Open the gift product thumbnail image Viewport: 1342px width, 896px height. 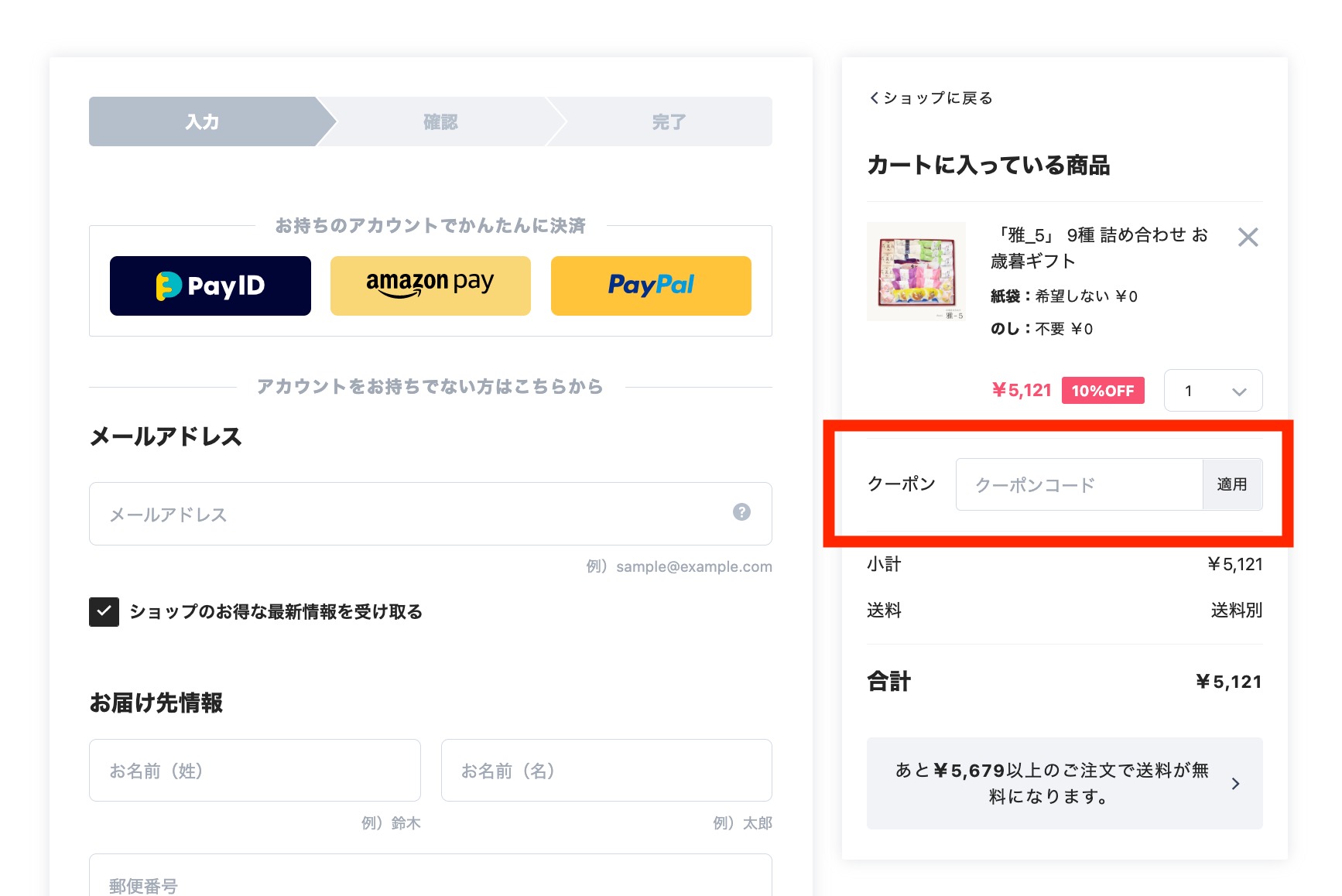coord(916,272)
